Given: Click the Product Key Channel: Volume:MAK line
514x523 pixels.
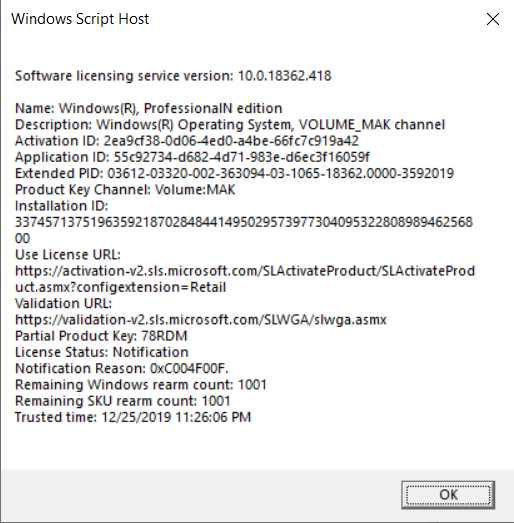Looking at the screenshot, I should click(x=125, y=190).
